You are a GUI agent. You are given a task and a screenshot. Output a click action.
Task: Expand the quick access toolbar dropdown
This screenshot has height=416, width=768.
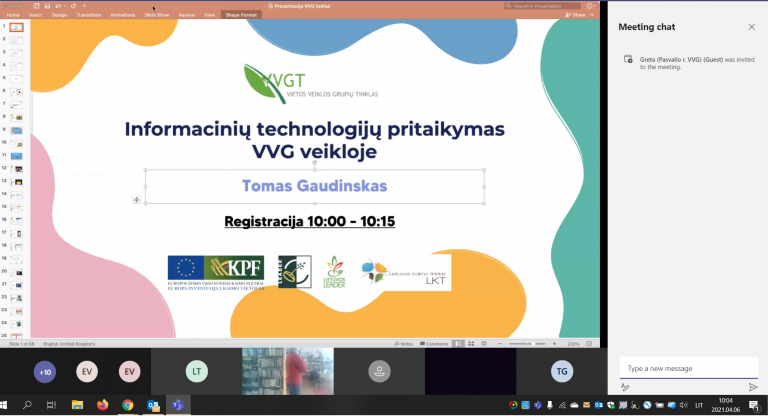click(84, 6)
